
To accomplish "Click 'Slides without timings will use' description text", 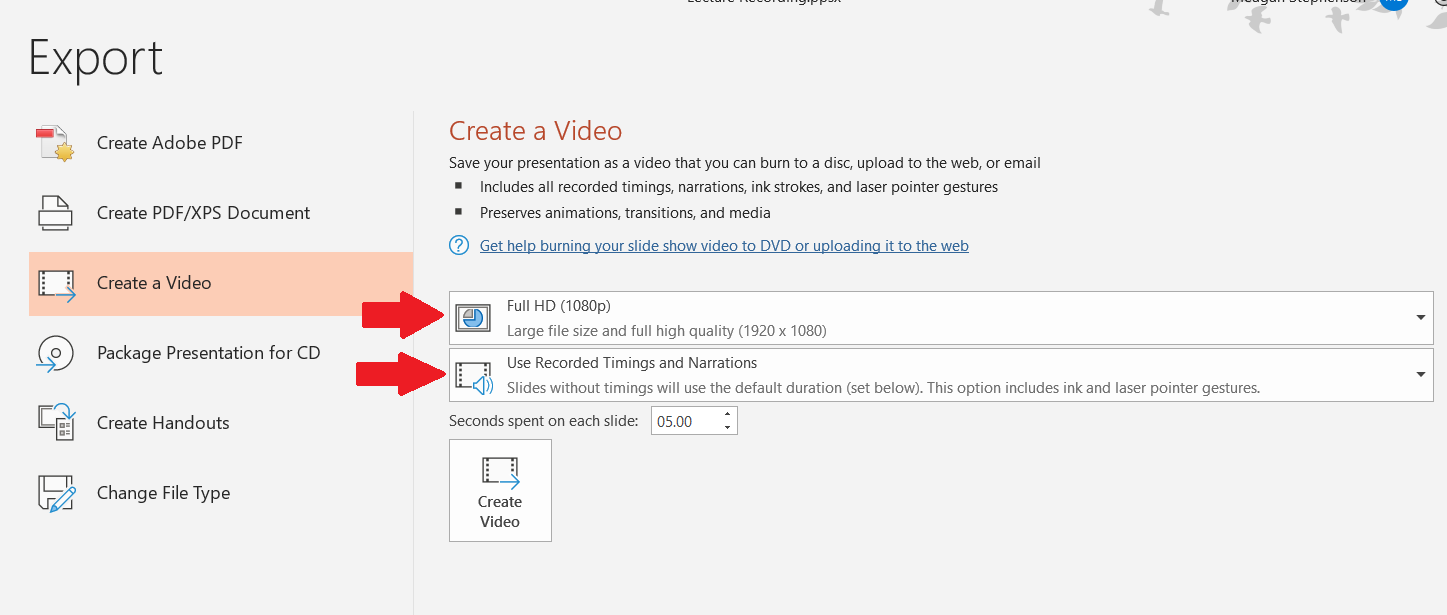I will click(883, 387).
